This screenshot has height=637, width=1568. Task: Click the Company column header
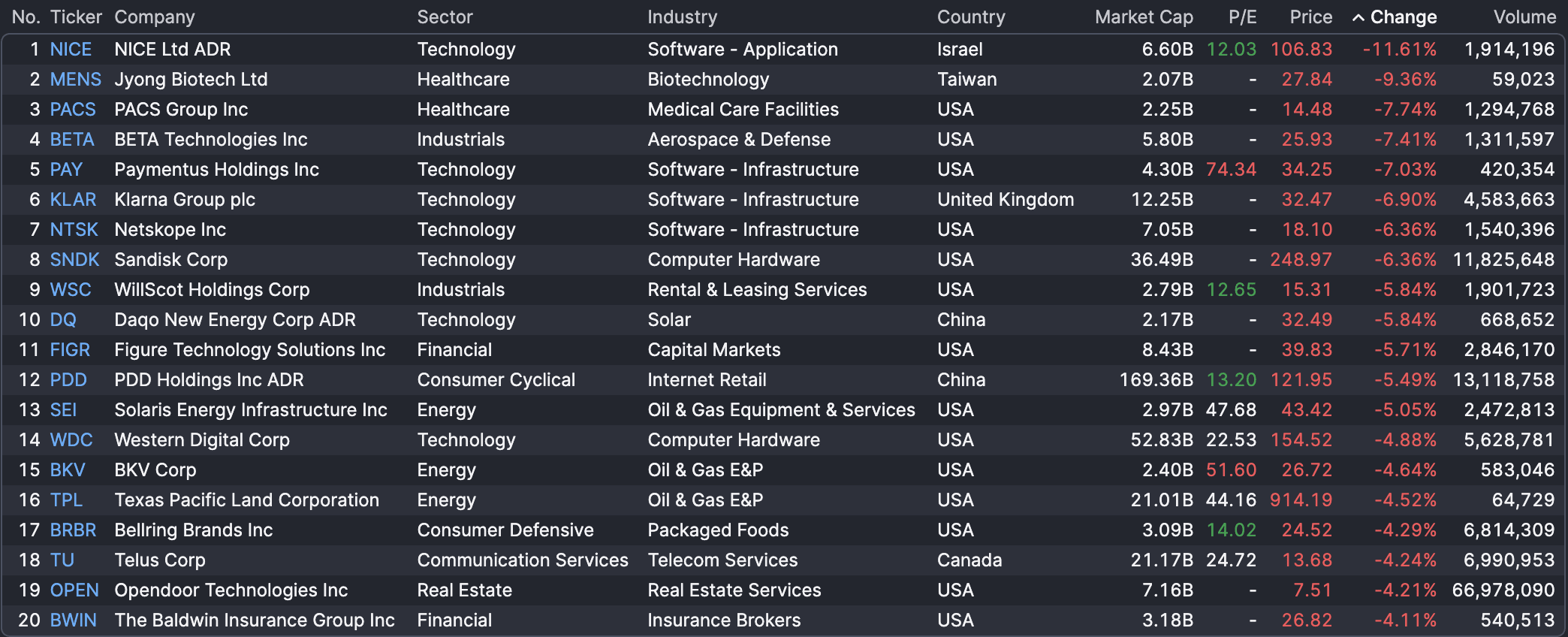(x=154, y=17)
